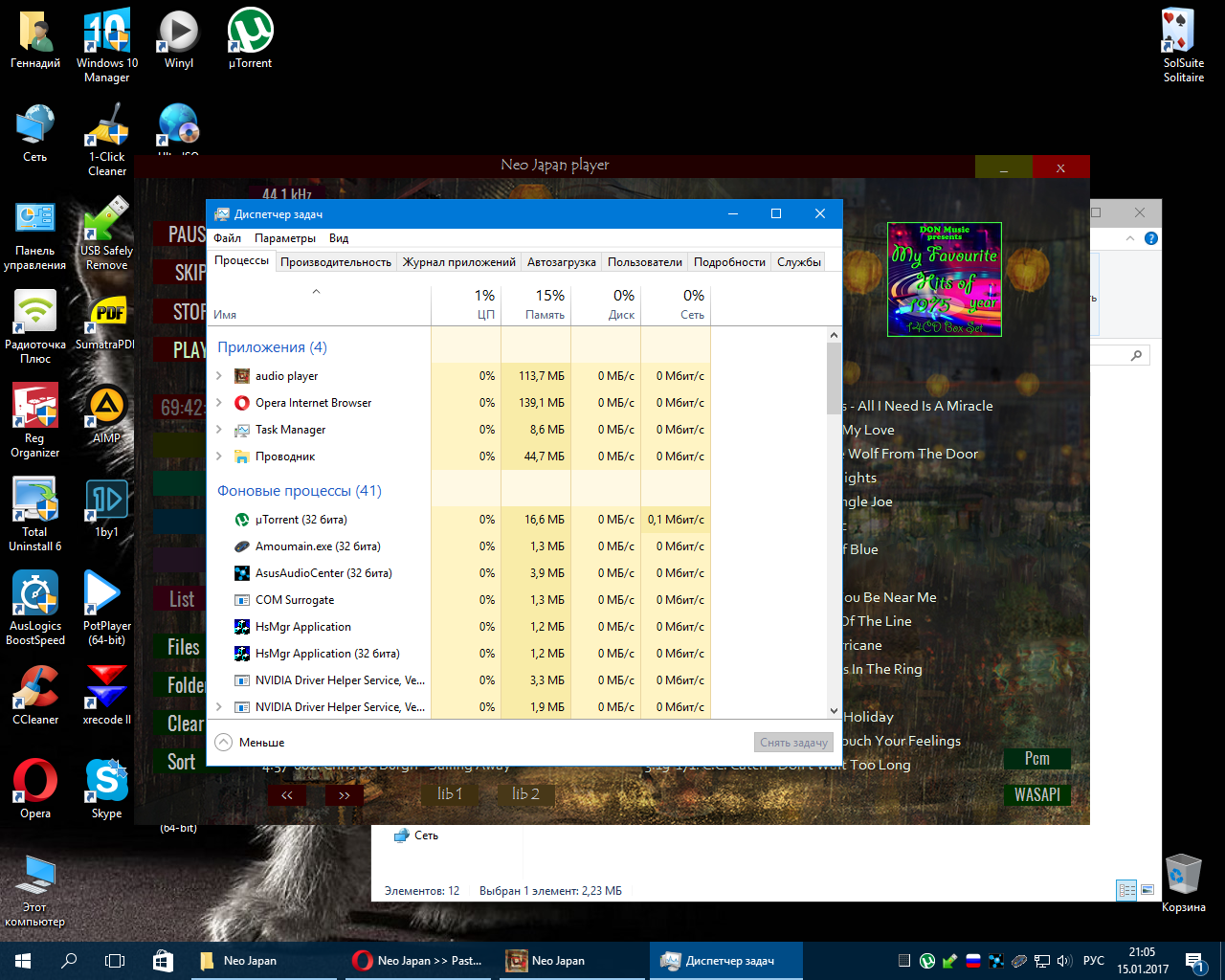Click the Pcm button in the player
1225x980 pixels.
(1037, 759)
